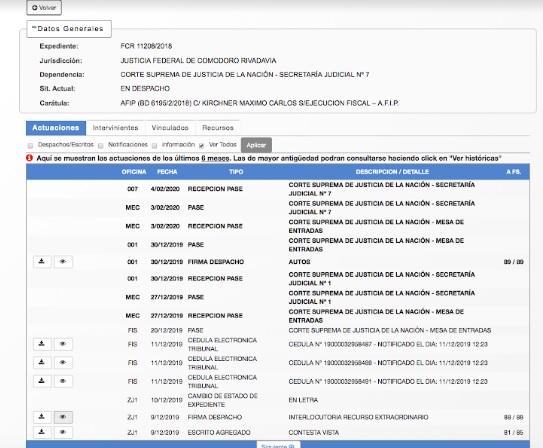Click the Volver back button
Screen dimensions: 543x448
point(44,8)
